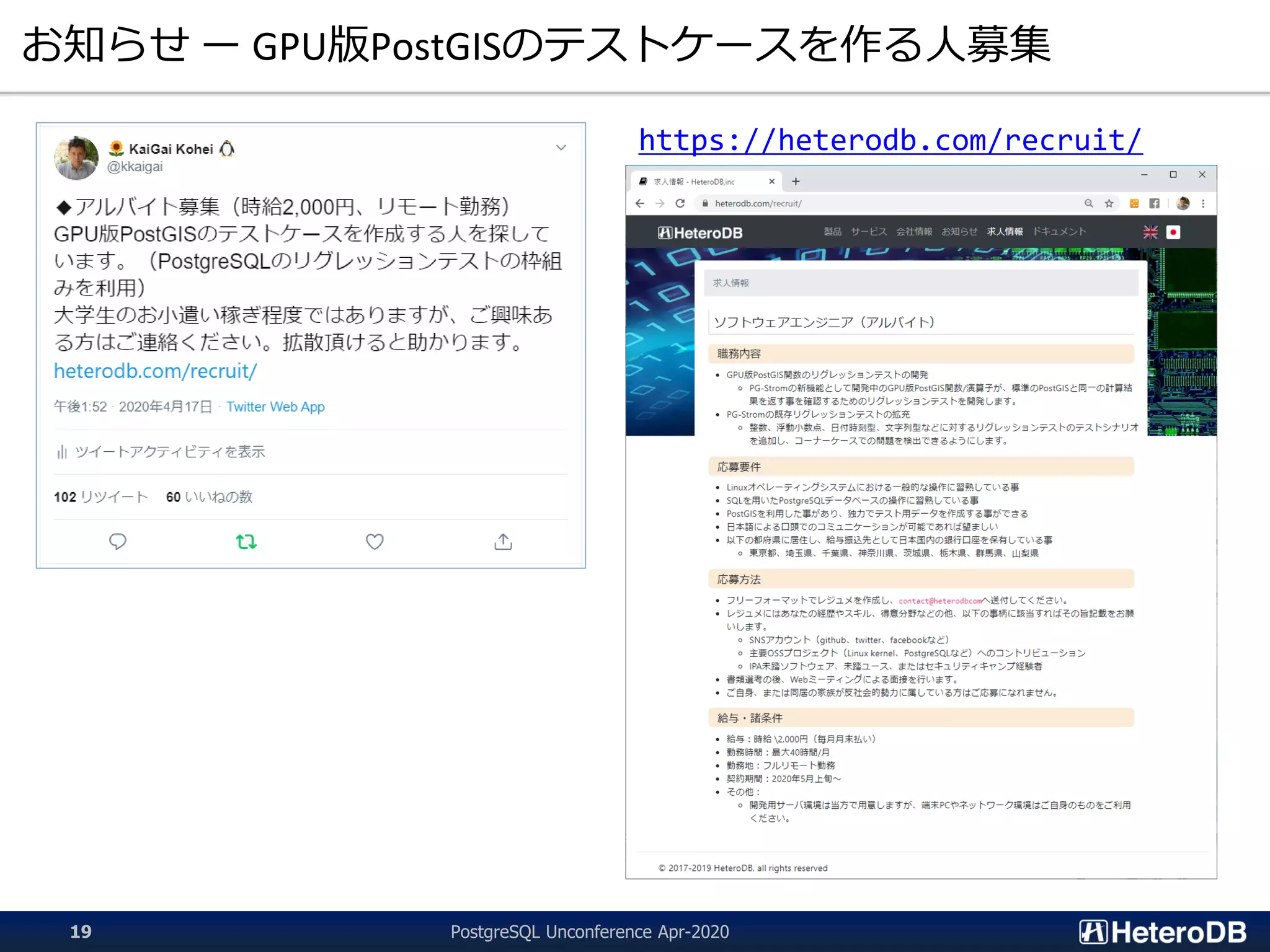Click the tweet timestamp 午後1:52 · 2020年4月17日
Image resolution: width=1270 pixels, height=952 pixels.
(x=133, y=407)
